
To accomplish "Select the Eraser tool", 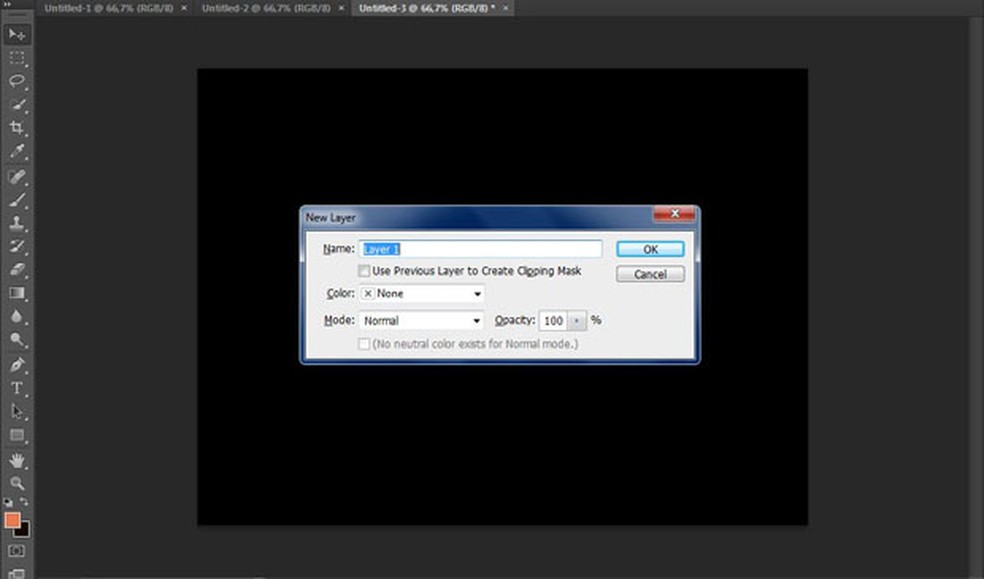I will click(17, 270).
